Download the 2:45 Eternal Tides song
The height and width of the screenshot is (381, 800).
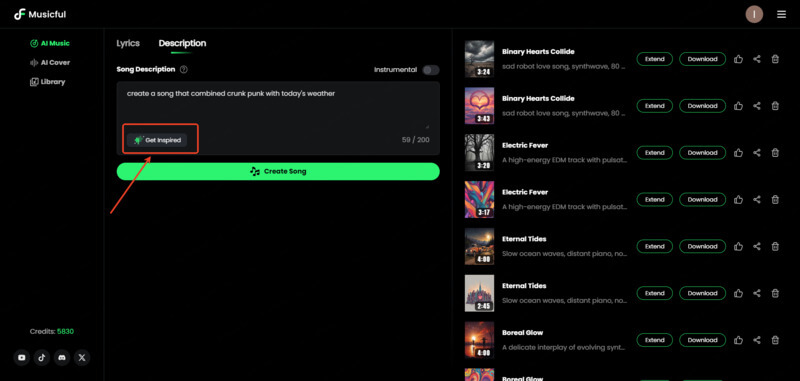[x=702, y=293]
